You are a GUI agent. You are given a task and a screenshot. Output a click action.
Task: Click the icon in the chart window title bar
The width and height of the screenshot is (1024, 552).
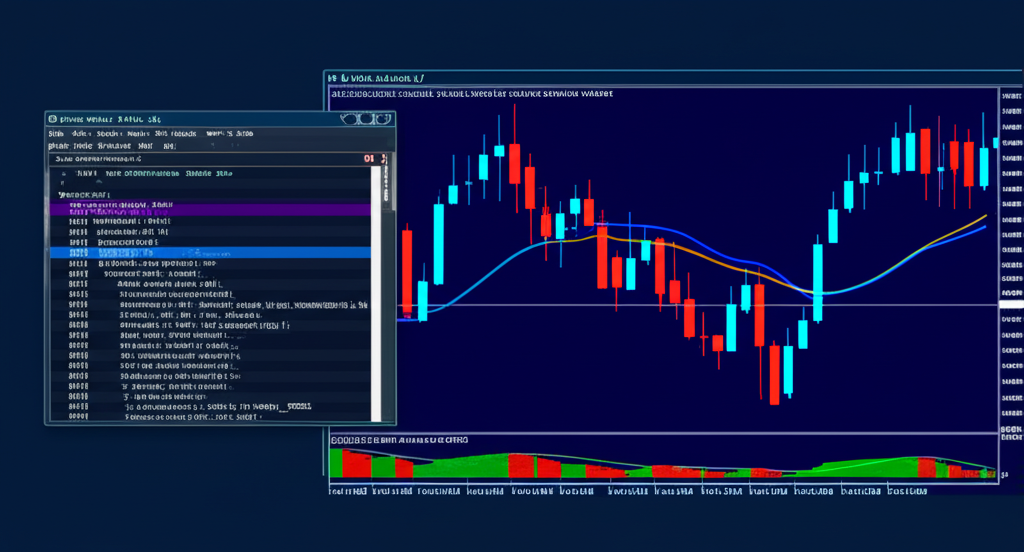[x=332, y=78]
